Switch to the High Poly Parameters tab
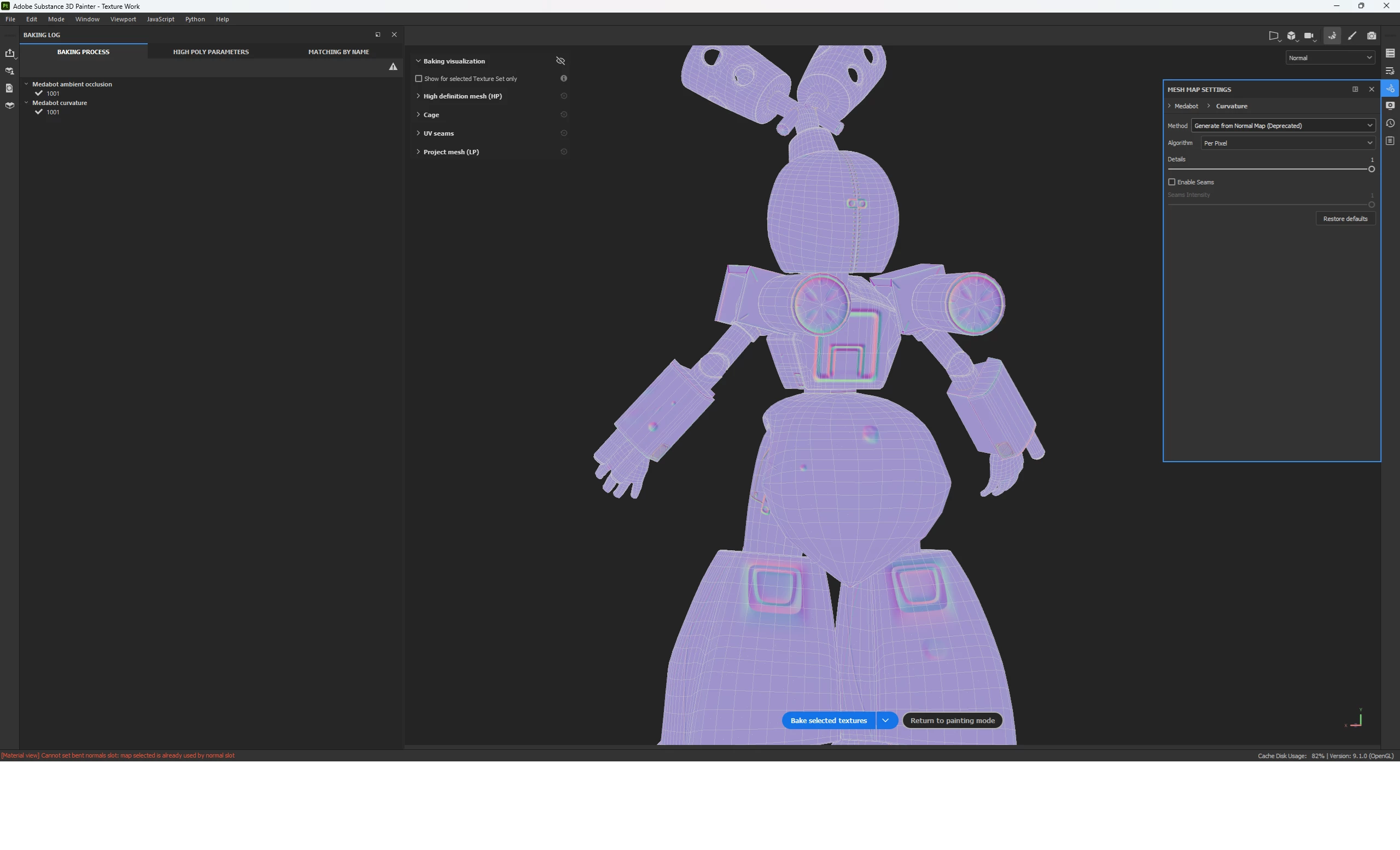This screenshot has height=850, width=1400. pos(211,52)
